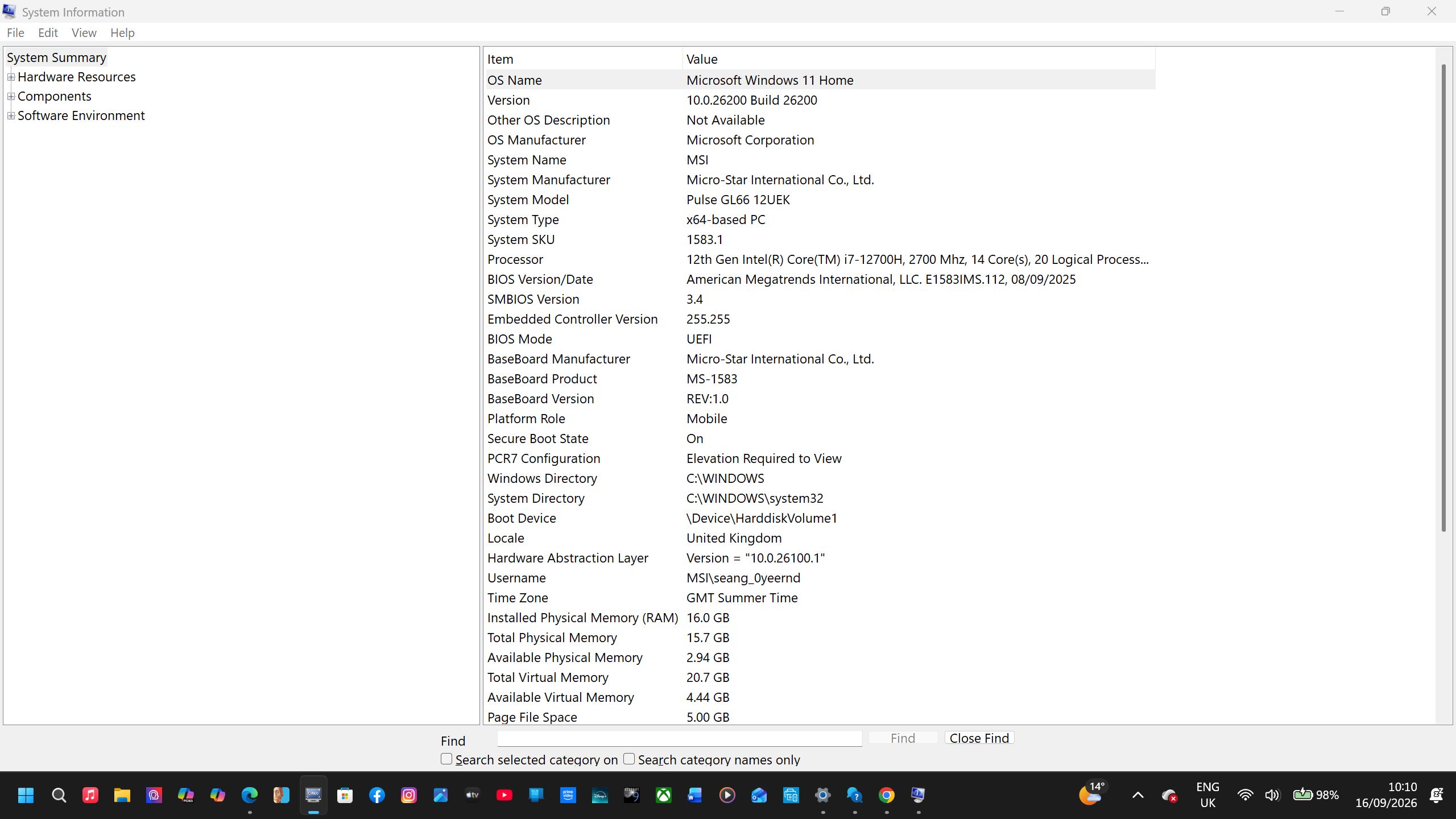
Task: Open the Help menu
Action: coord(122,33)
